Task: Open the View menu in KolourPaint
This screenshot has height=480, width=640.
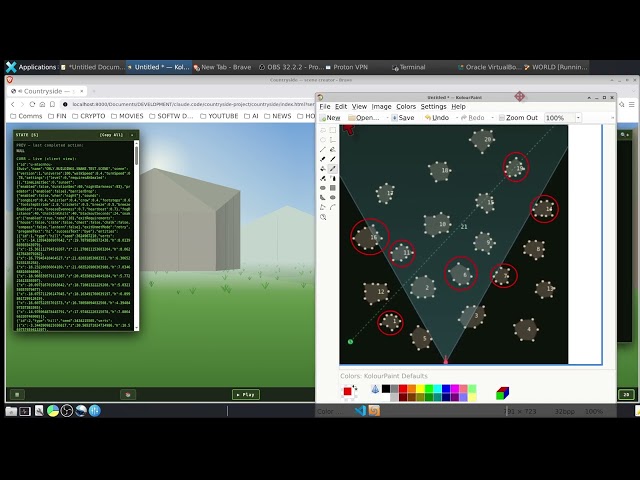Action: pos(359,107)
